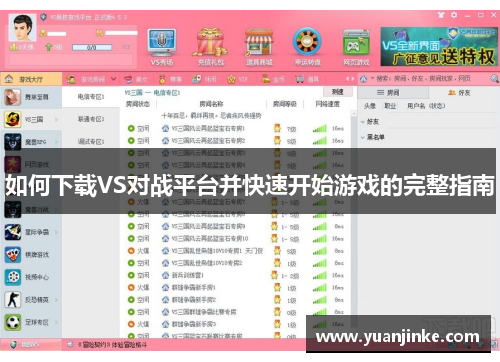
Task: Click the shield icon in bottom-left status bar
Action: point(13,345)
